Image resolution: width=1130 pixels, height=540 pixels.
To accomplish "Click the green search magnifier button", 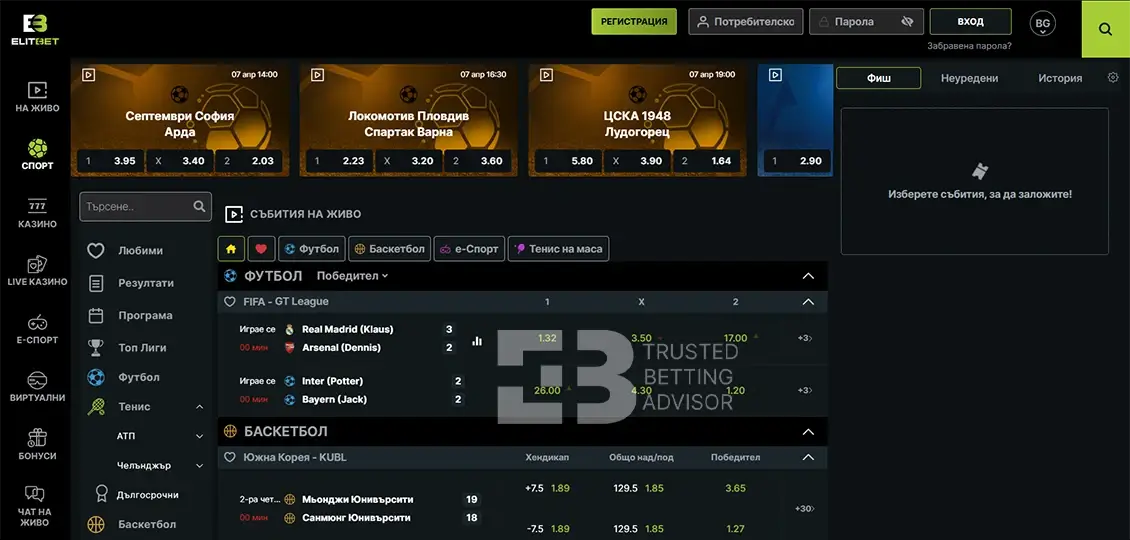I will click(x=1105, y=29).
